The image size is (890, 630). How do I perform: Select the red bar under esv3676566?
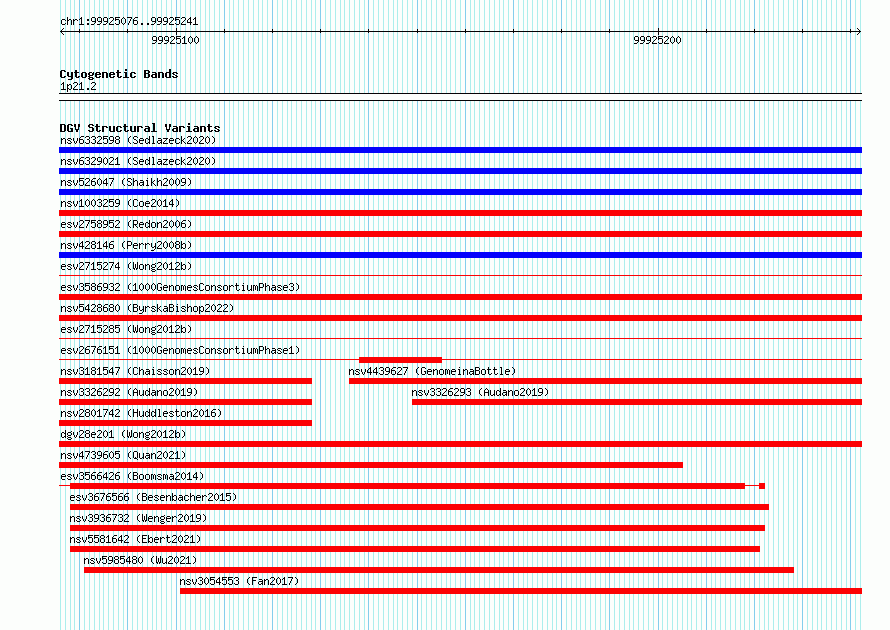419,507
